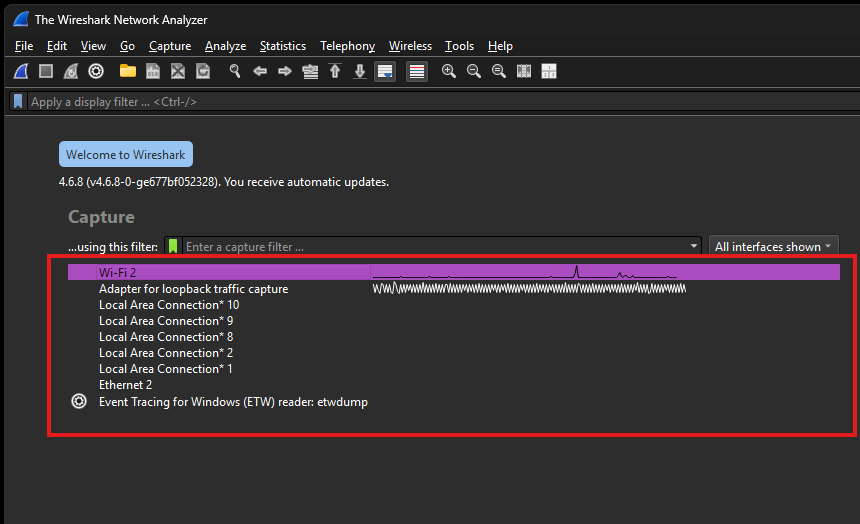
Task: Click the stop capture square icon
Action: point(46,71)
